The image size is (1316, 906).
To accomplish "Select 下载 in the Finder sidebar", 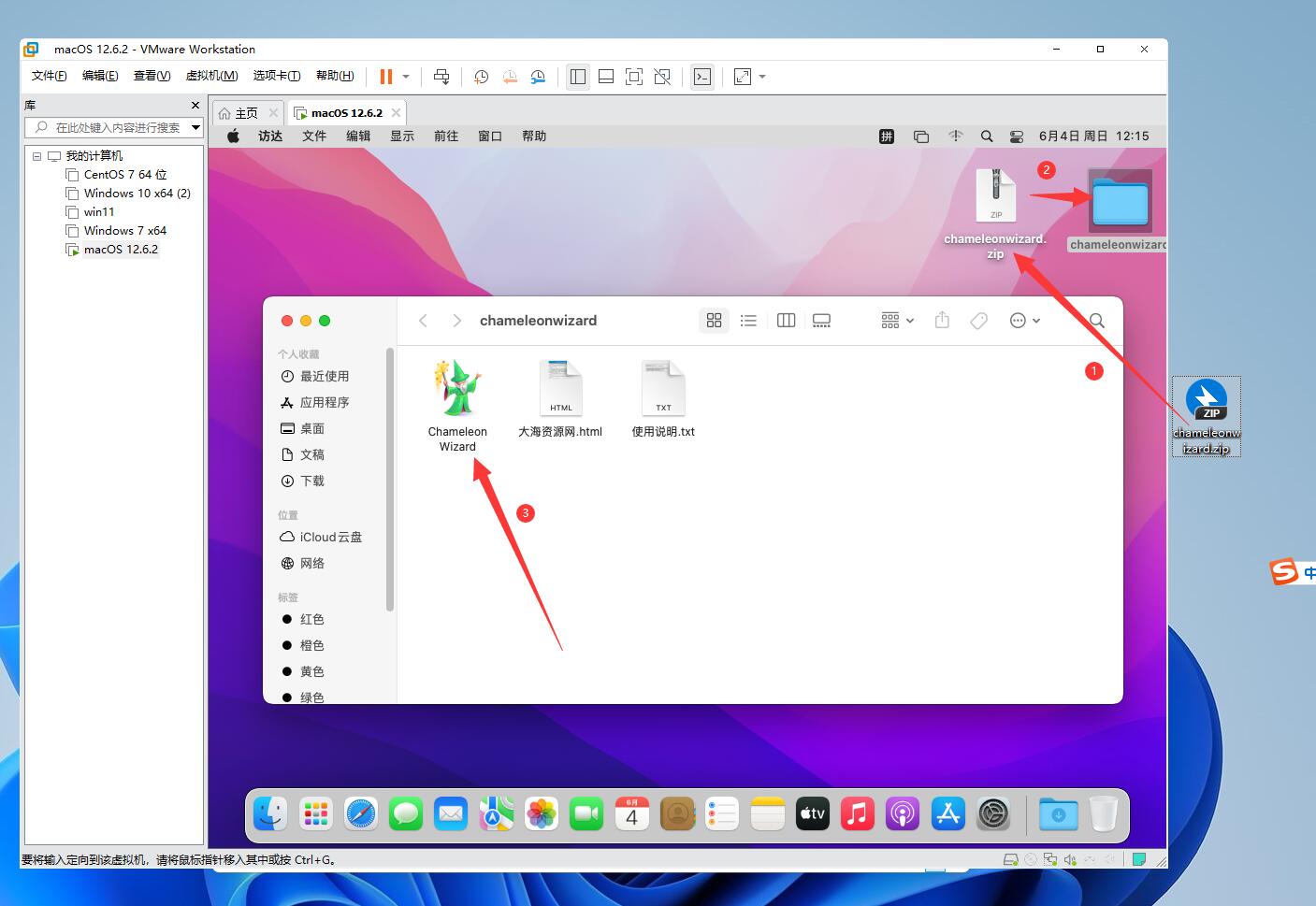I will 311,481.
